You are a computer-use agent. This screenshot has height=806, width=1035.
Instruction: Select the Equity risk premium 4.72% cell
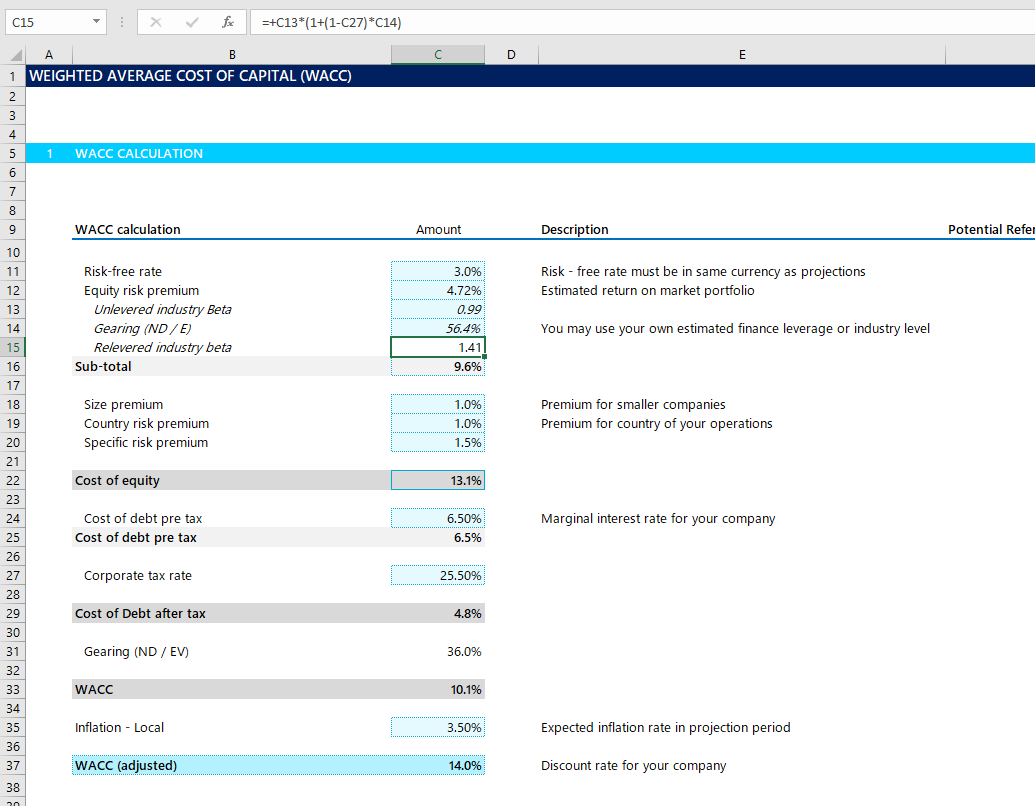click(x=437, y=290)
